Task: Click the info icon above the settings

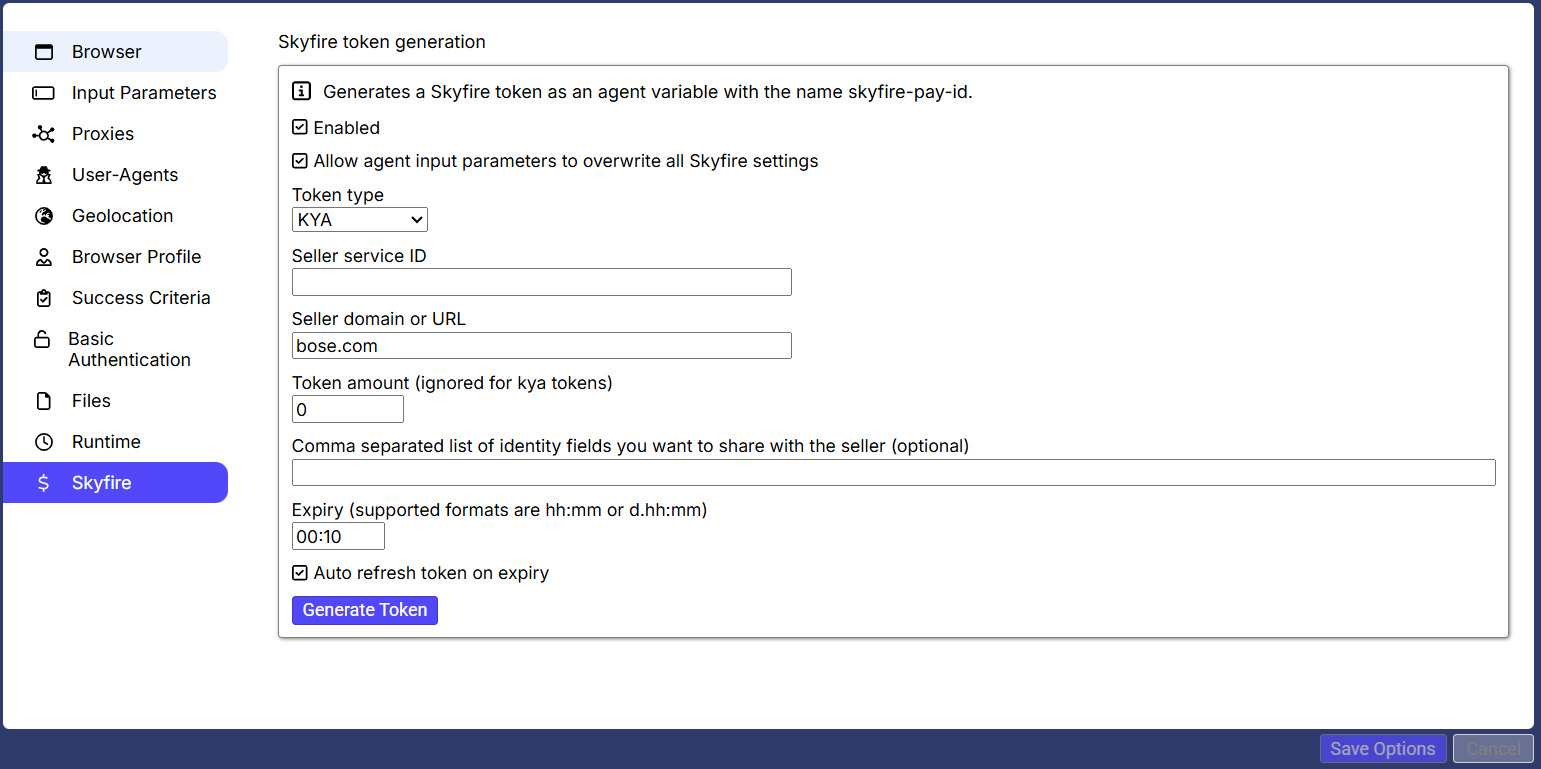Action: click(301, 90)
